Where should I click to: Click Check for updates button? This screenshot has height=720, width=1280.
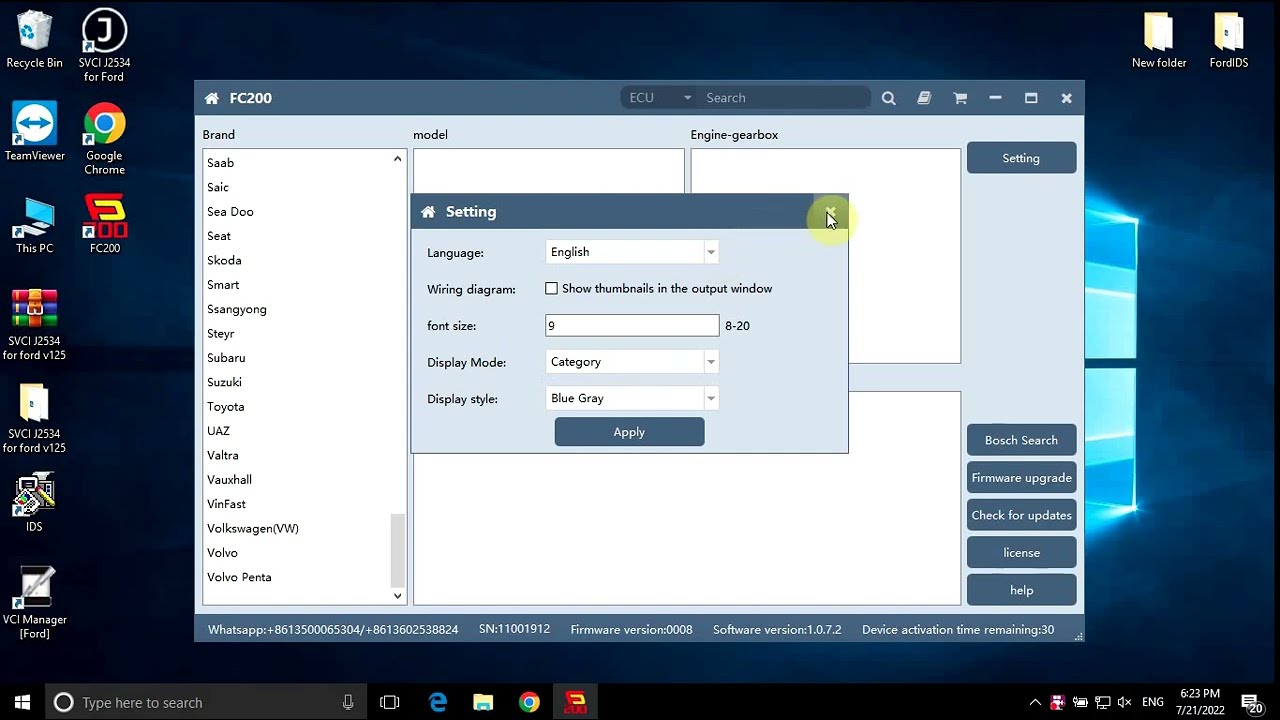click(1021, 515)
